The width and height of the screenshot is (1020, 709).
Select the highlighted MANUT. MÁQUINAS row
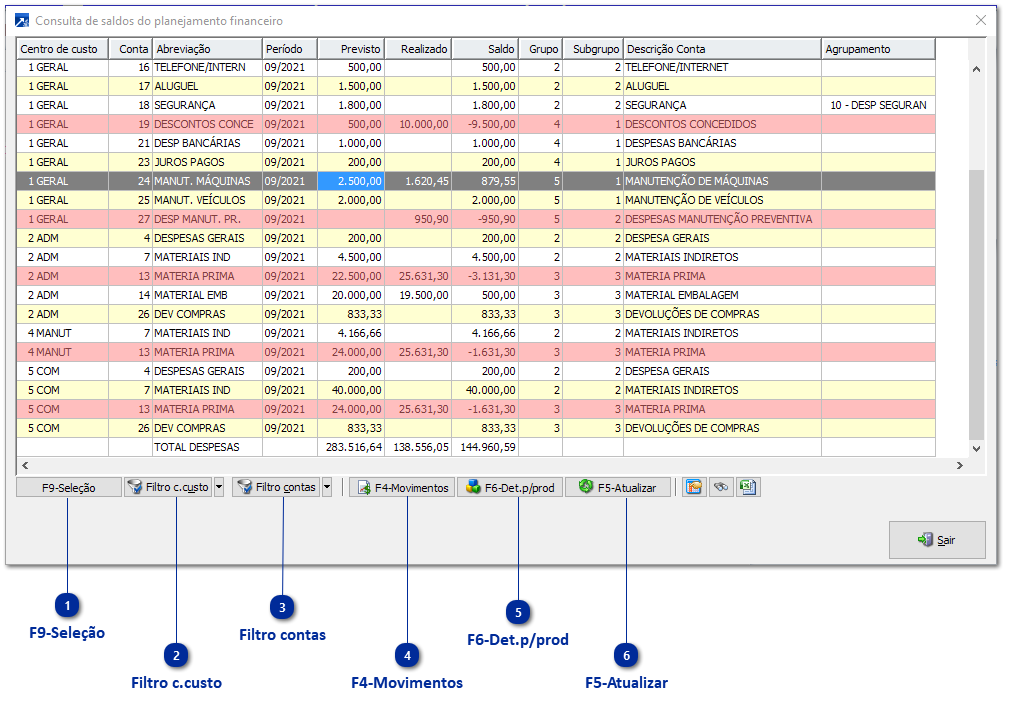coord(200,181)
